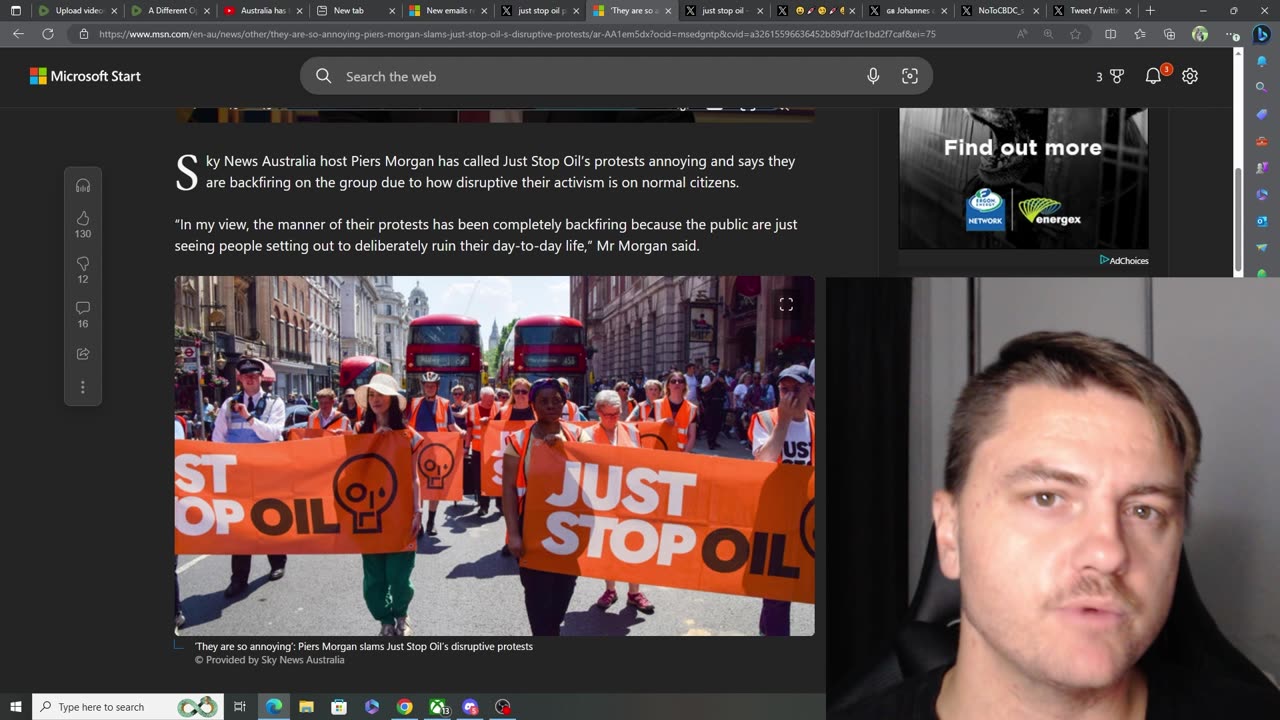Click the page vertical scrollbar
1280x720 pixels.
click(x=1238, y=220)
